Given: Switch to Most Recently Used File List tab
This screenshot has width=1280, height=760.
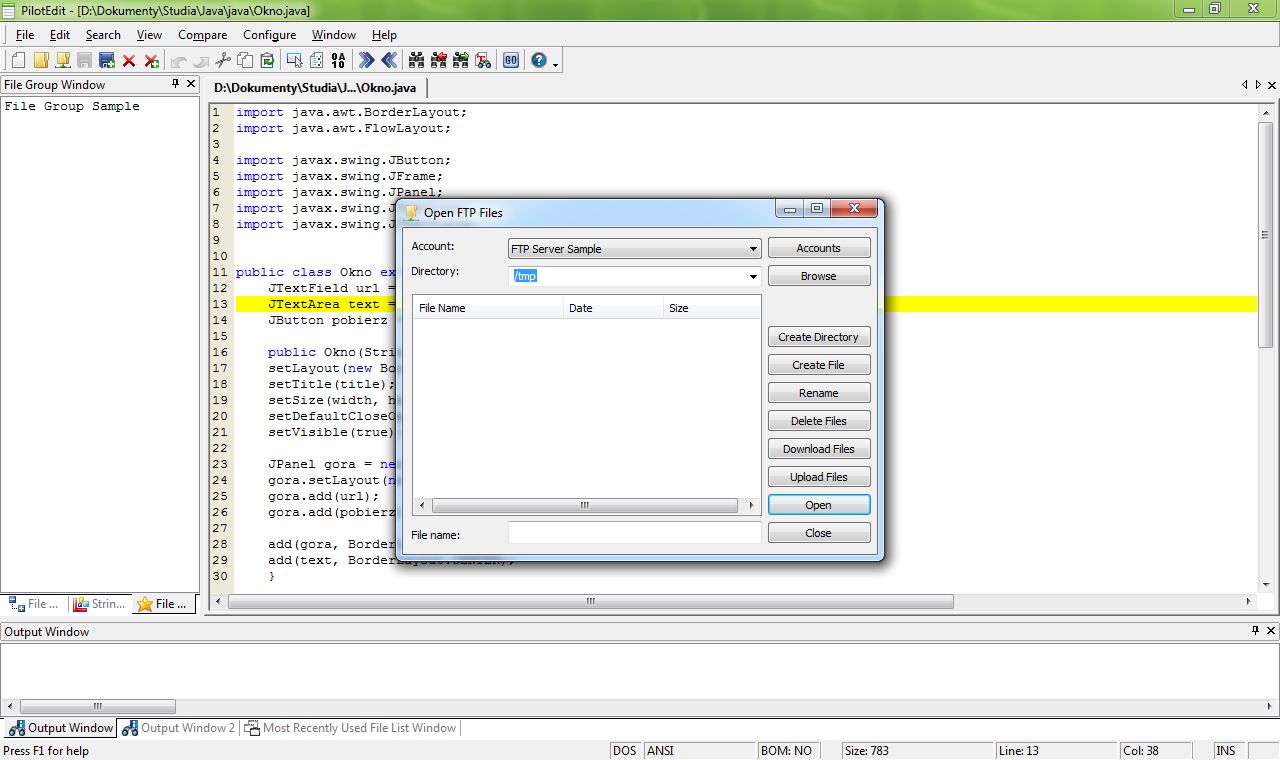Looking at the screenshot, I should 351,728.
